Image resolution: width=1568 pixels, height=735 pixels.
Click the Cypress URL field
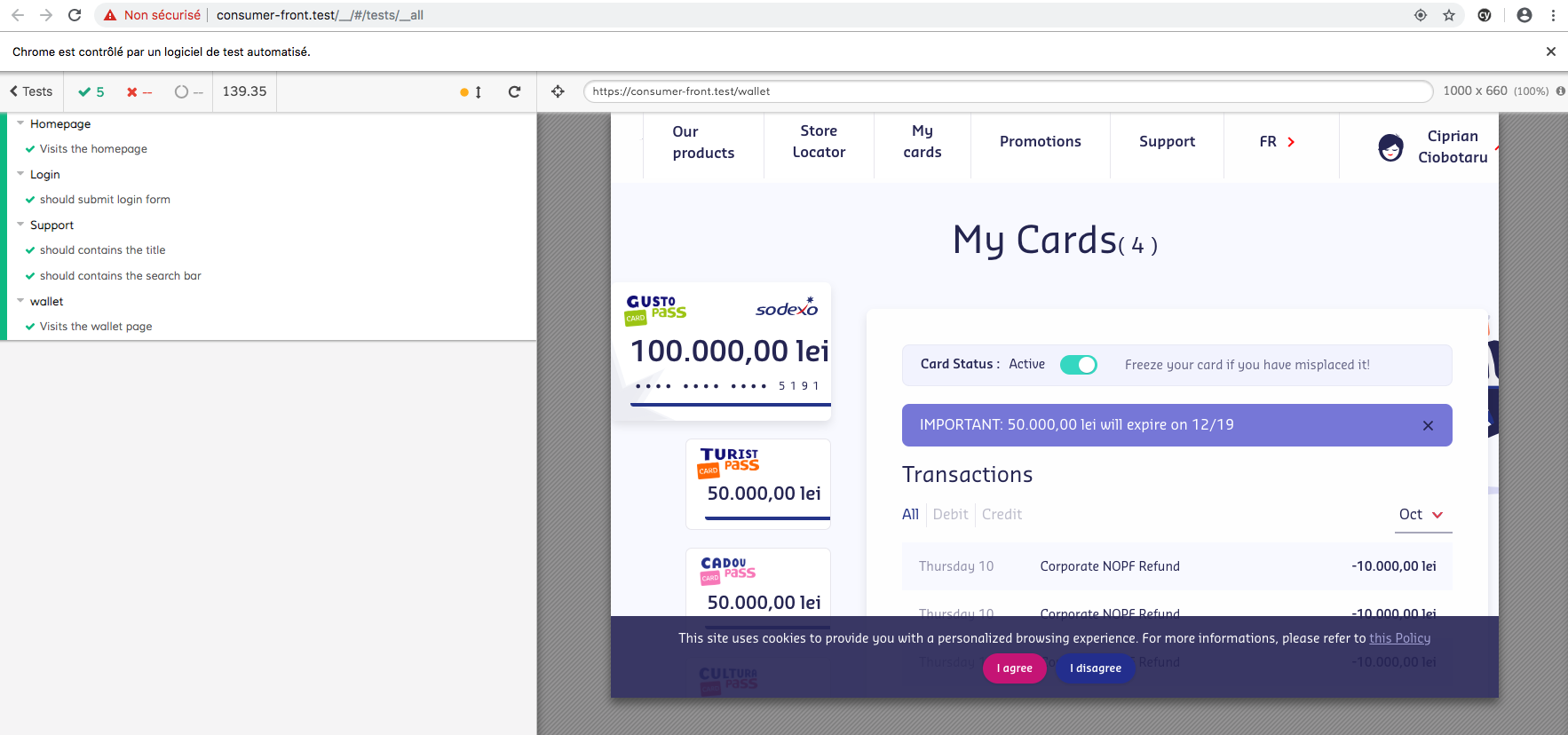pos(1008,91)
